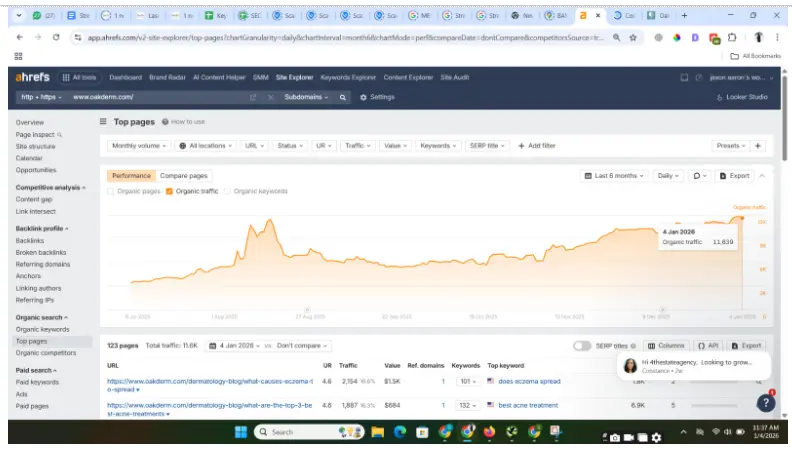Open the http + https protocol dropdown
This screenshot has height=449, width=792.
click(x=41, y=97)
